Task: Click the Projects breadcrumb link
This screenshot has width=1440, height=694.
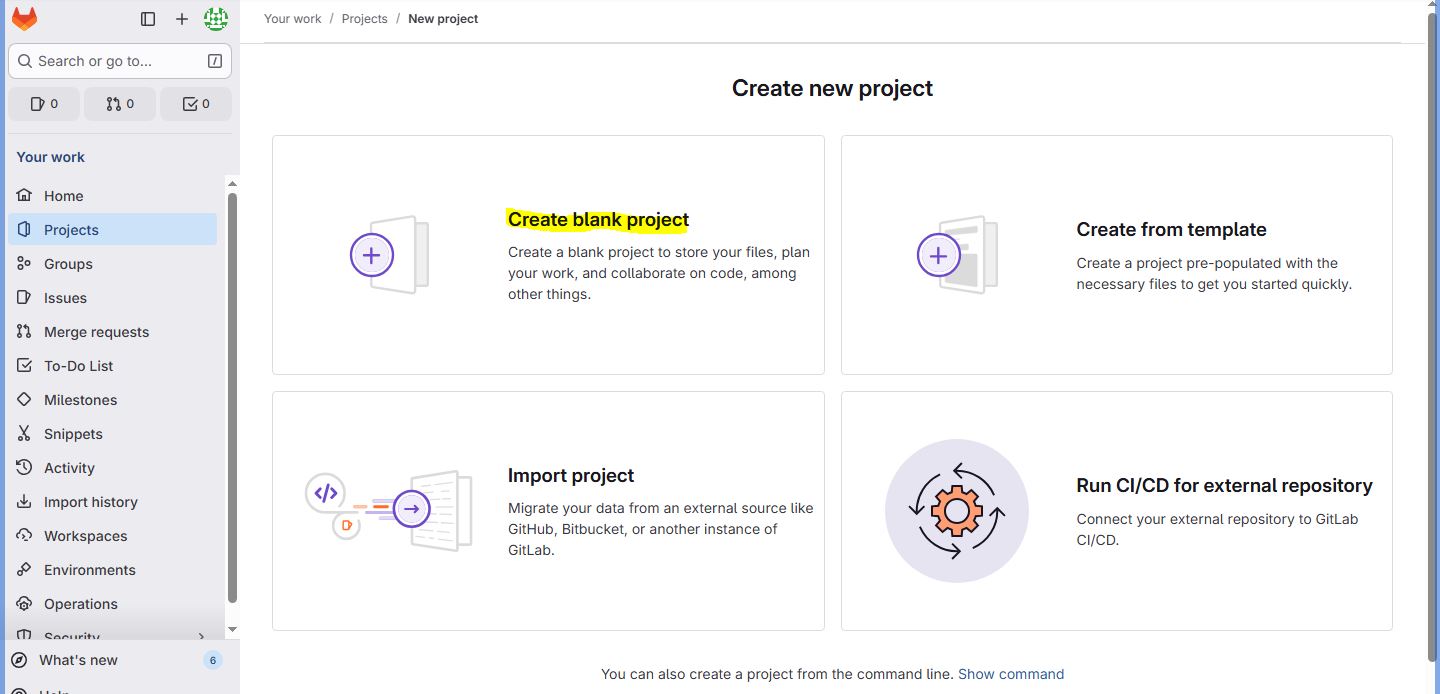Action: (364, 19)
